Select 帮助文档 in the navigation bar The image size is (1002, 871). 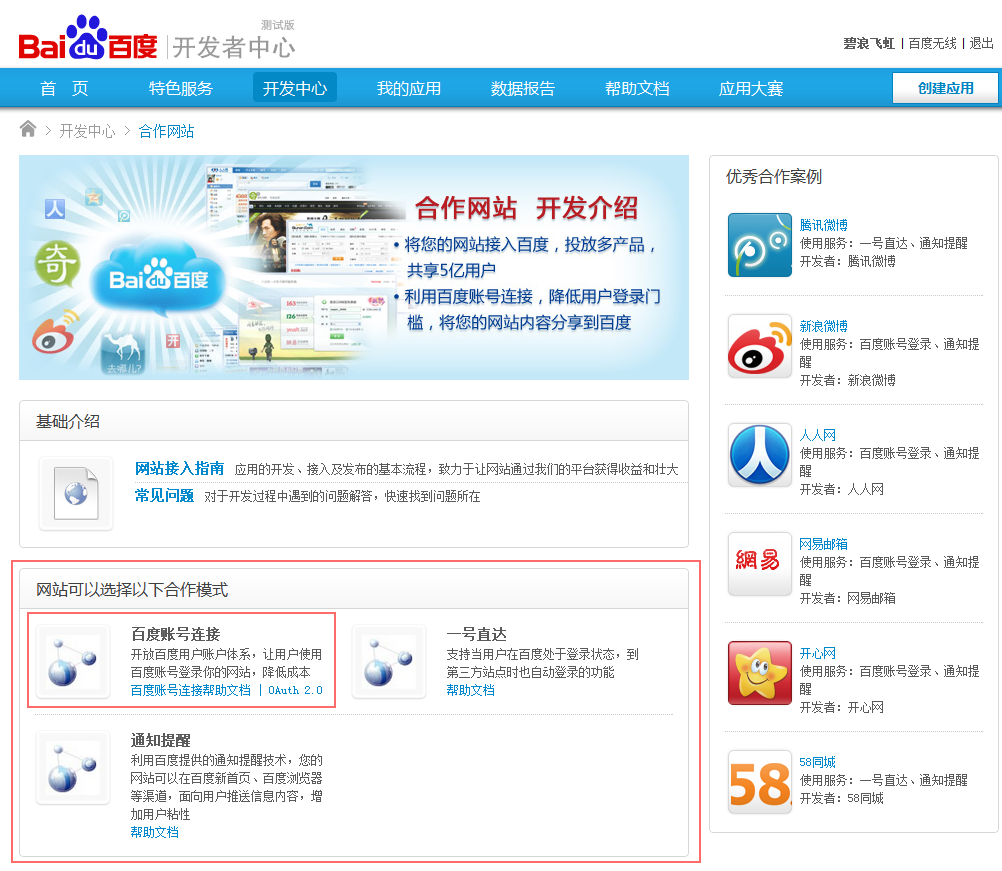coord(638,88)
